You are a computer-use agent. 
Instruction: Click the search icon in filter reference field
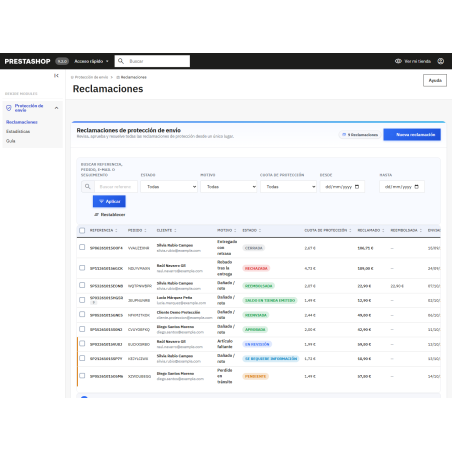coord(88,187)
